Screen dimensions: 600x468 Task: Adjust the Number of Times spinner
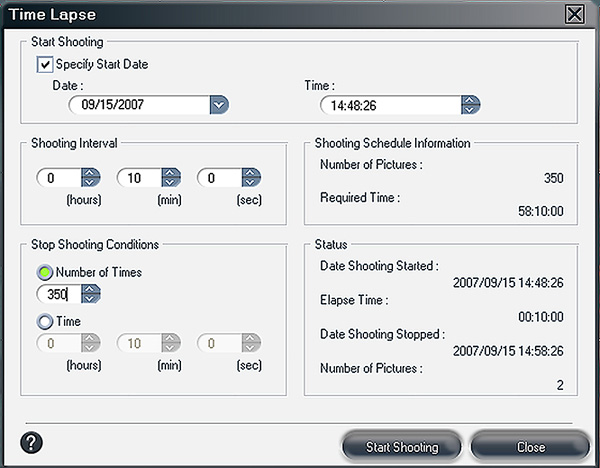click(90, 294)
